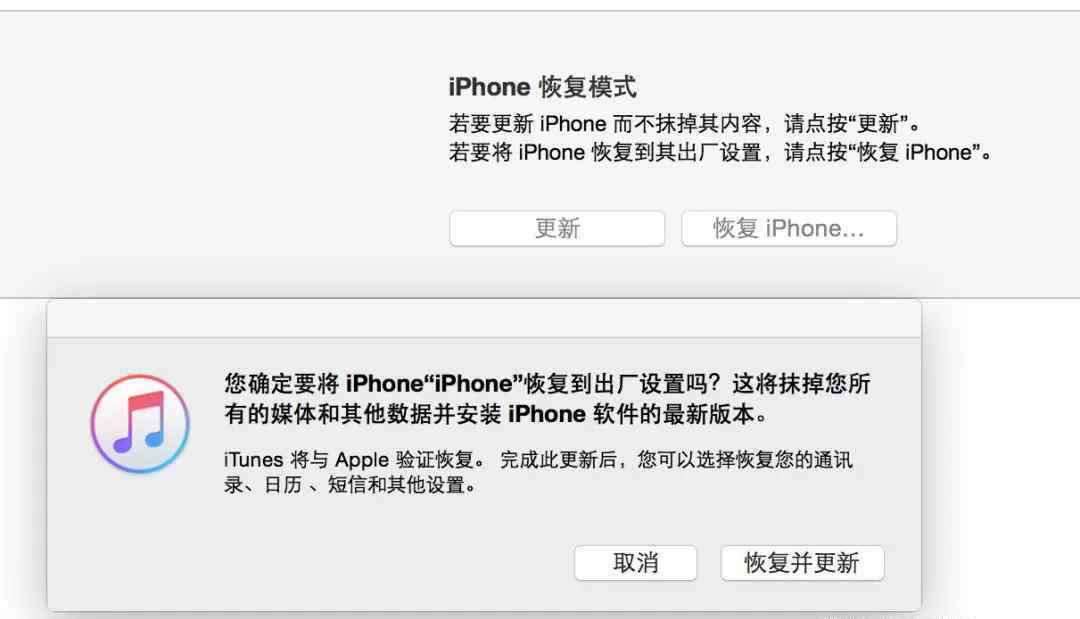Confirm with the 恢复并更新 button

[x=802, y=563]
